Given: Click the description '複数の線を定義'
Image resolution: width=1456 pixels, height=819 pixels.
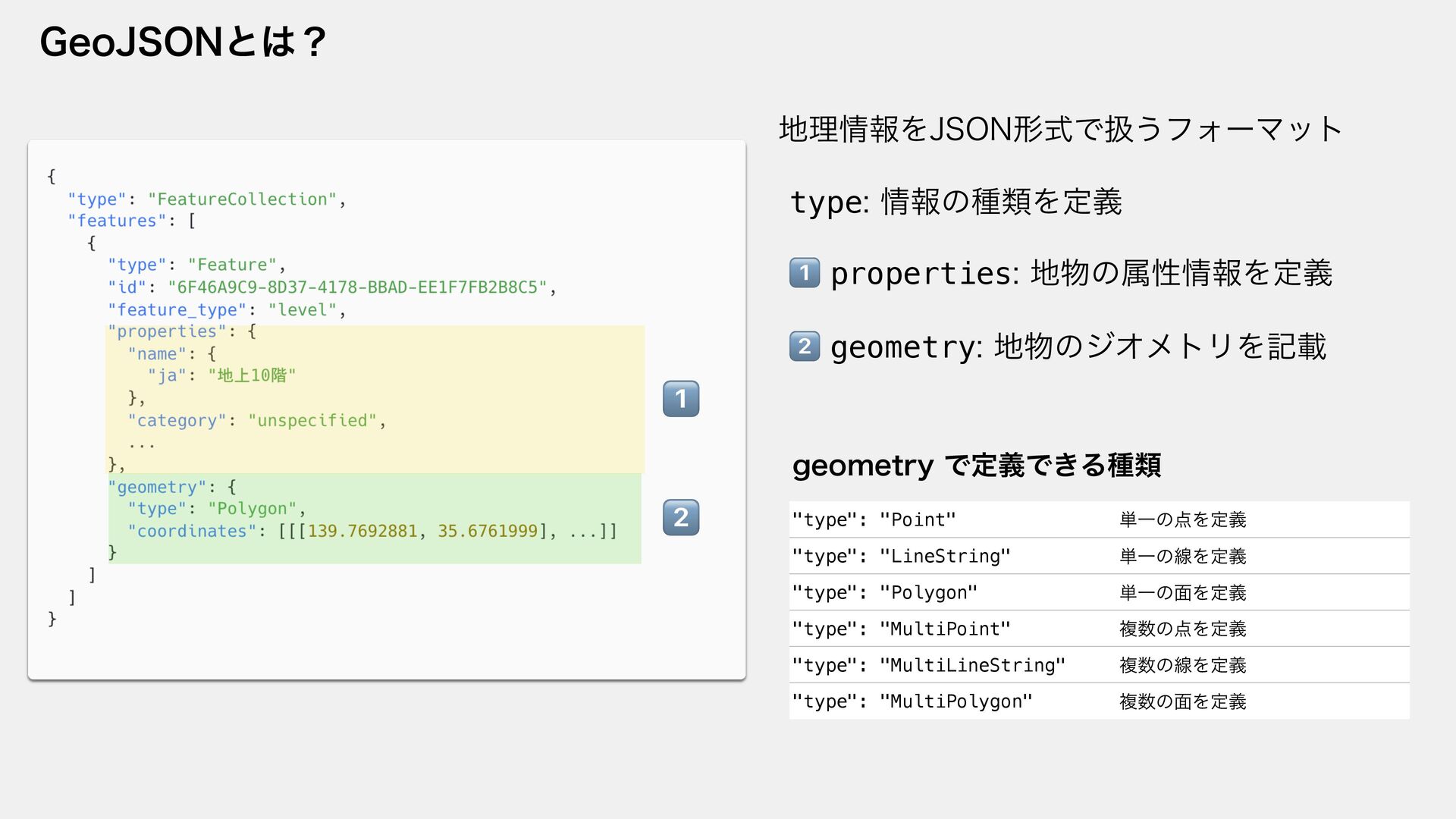Looking at the screenshot, I should point(1183,665).
